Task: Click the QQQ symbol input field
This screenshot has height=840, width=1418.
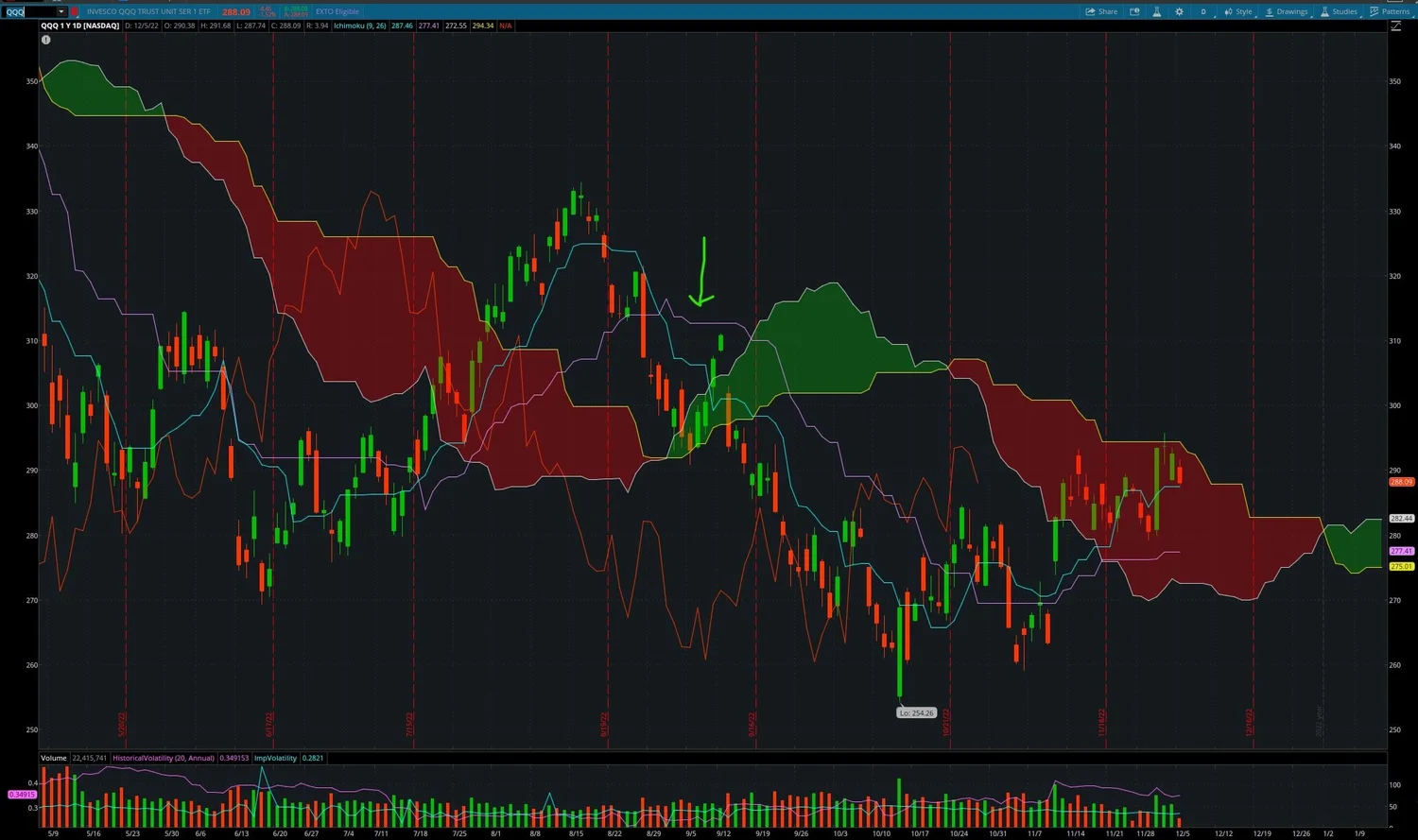Action: click(x=19, y=11)
